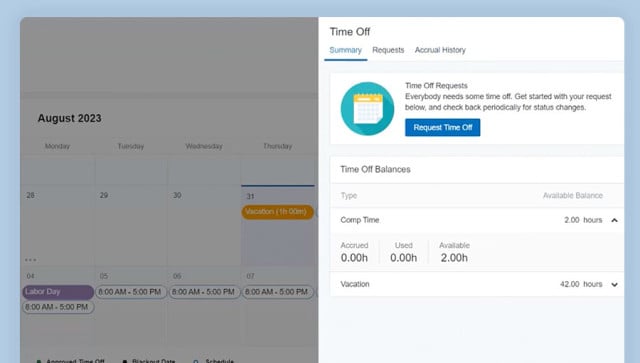
Task: Expand the Vacation balance row
Action: point(614,285)
